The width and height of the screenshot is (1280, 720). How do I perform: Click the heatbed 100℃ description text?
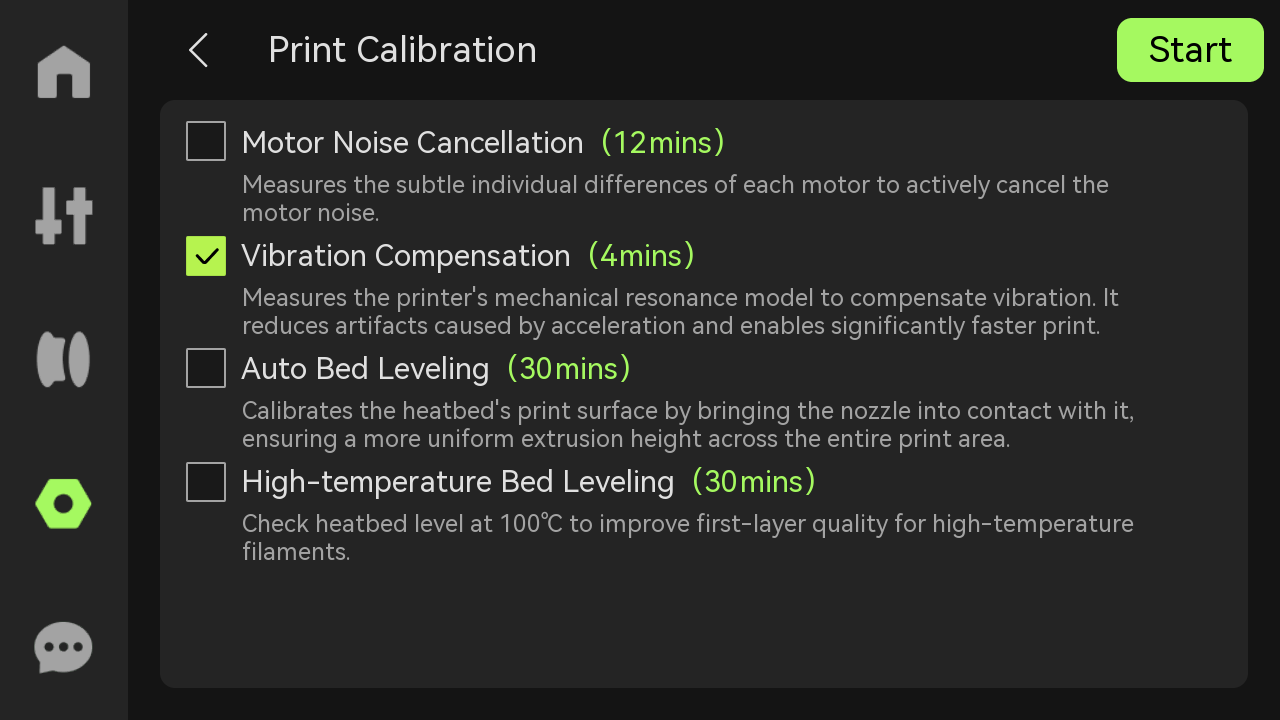tap(688, 538)
